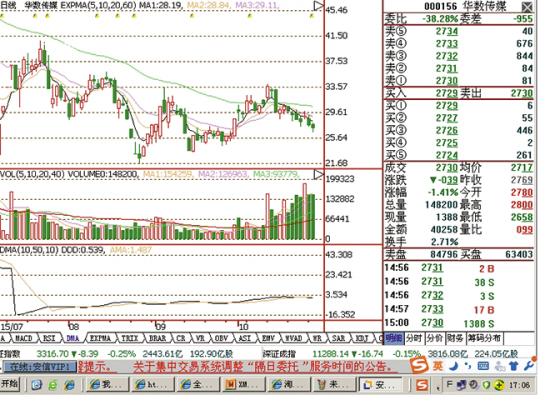Switch to taskbar window labeled 我...
Image resolution: width=550 pixels, height=412 pixels.
pyautogui.click(x=107, y=385)
